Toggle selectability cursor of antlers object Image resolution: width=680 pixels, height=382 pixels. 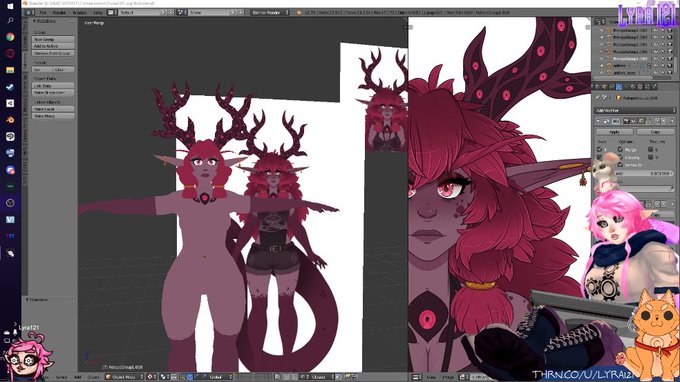(x=663, y=65)
